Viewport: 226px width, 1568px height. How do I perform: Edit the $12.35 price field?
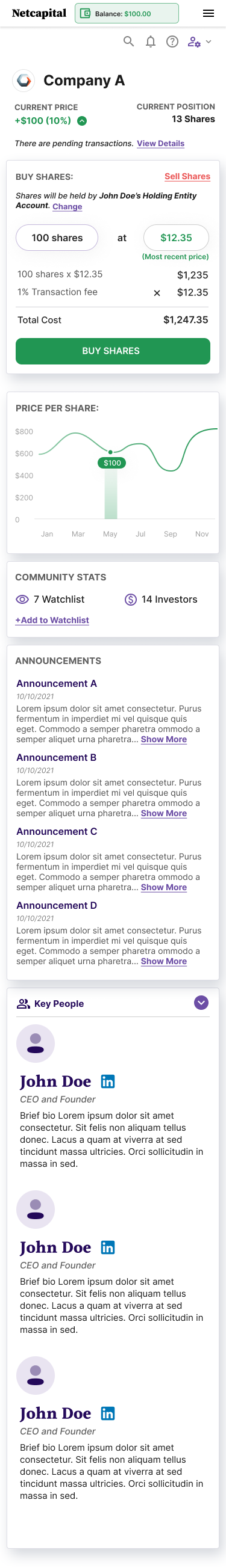click(x=176, y=238)
